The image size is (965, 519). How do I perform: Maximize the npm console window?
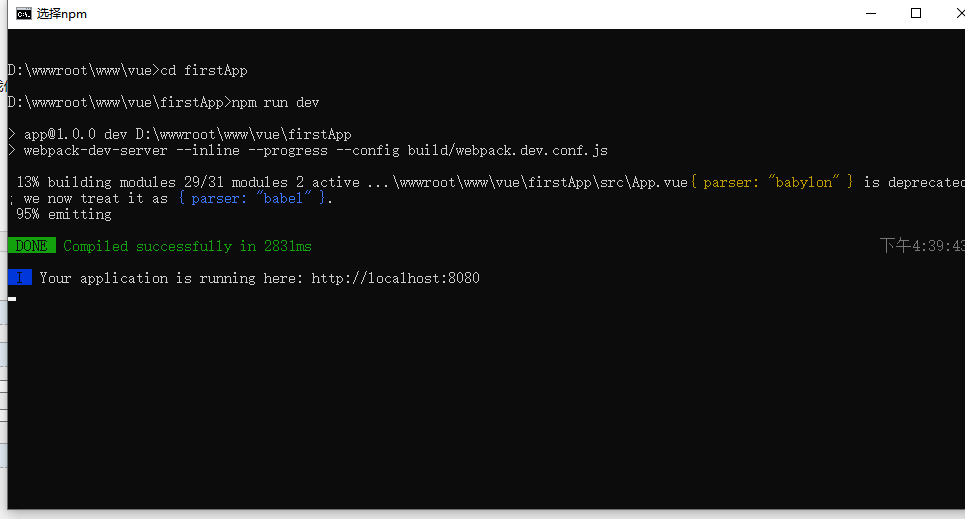[916, 13]
